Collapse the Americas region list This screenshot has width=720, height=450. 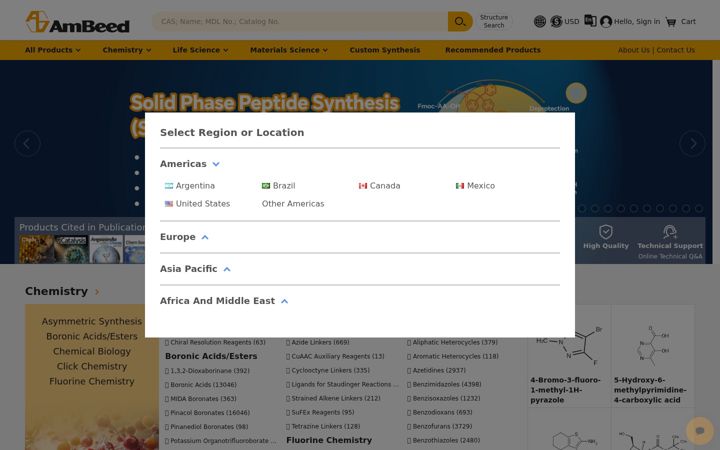click(216, 164)
